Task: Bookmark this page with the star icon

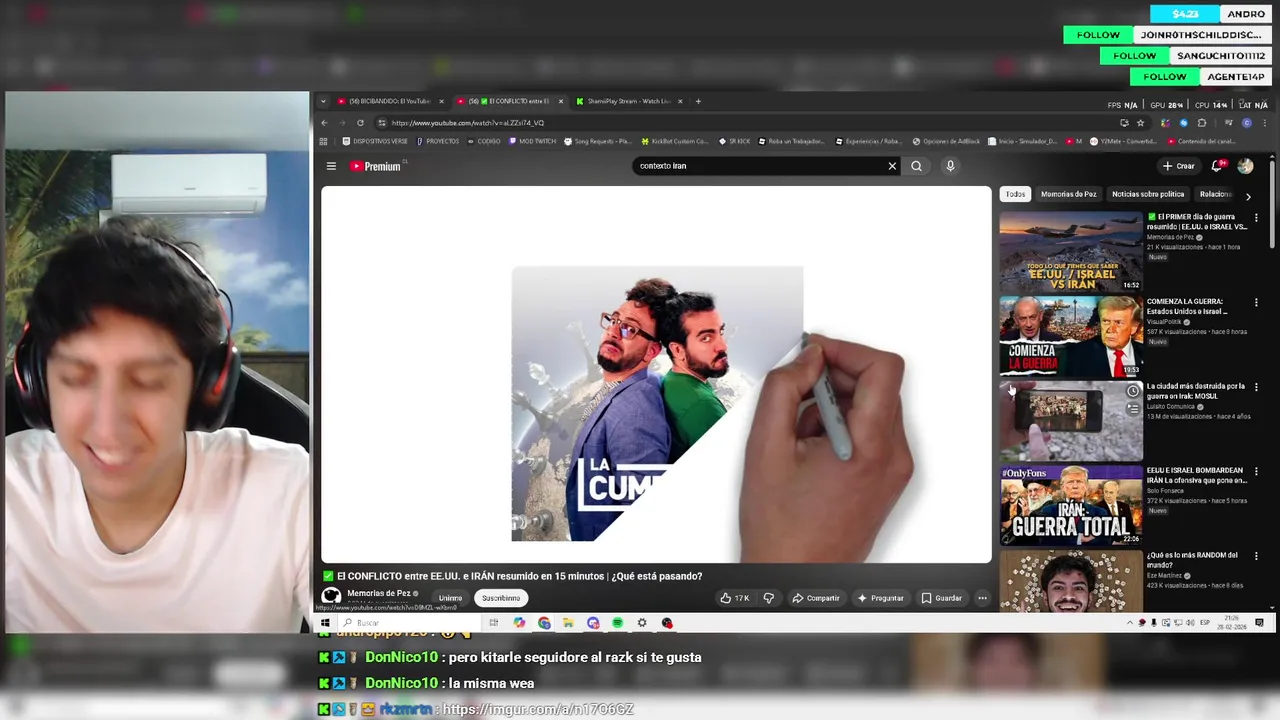Action: 1140,123
